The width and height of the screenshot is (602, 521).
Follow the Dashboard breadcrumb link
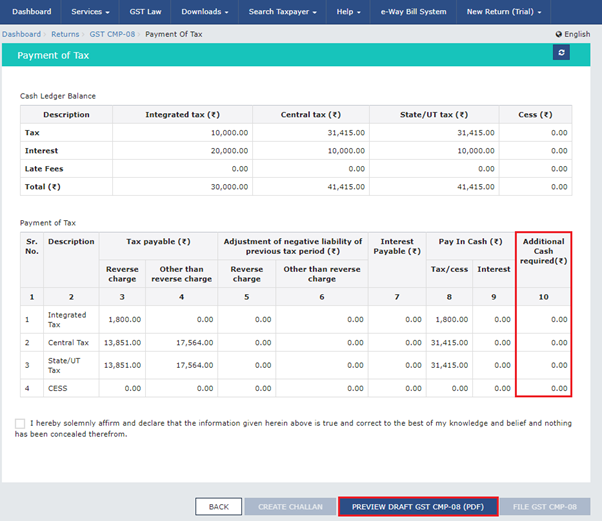(21, 34)
